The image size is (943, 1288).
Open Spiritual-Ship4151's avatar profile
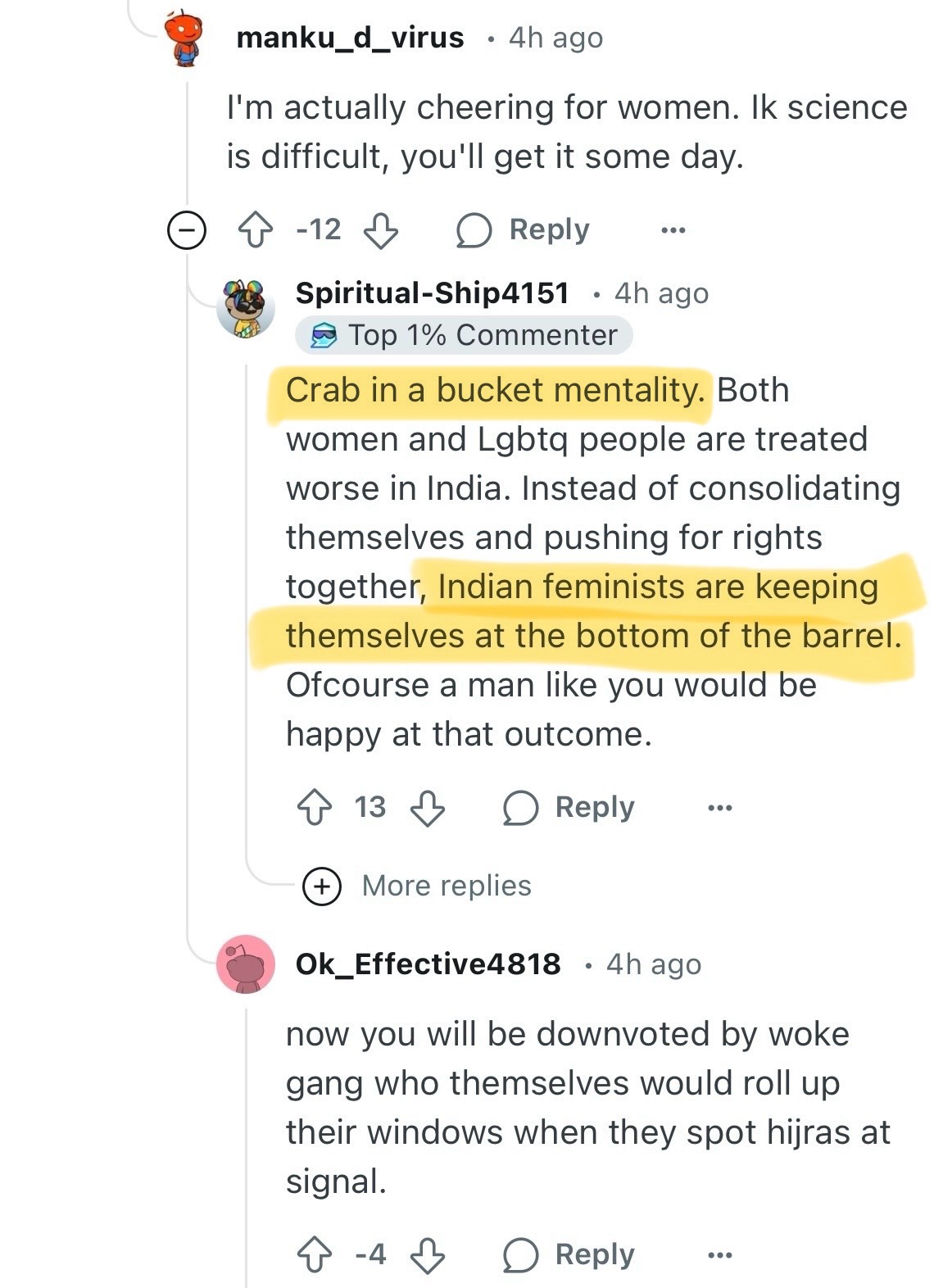click(245, 308)
